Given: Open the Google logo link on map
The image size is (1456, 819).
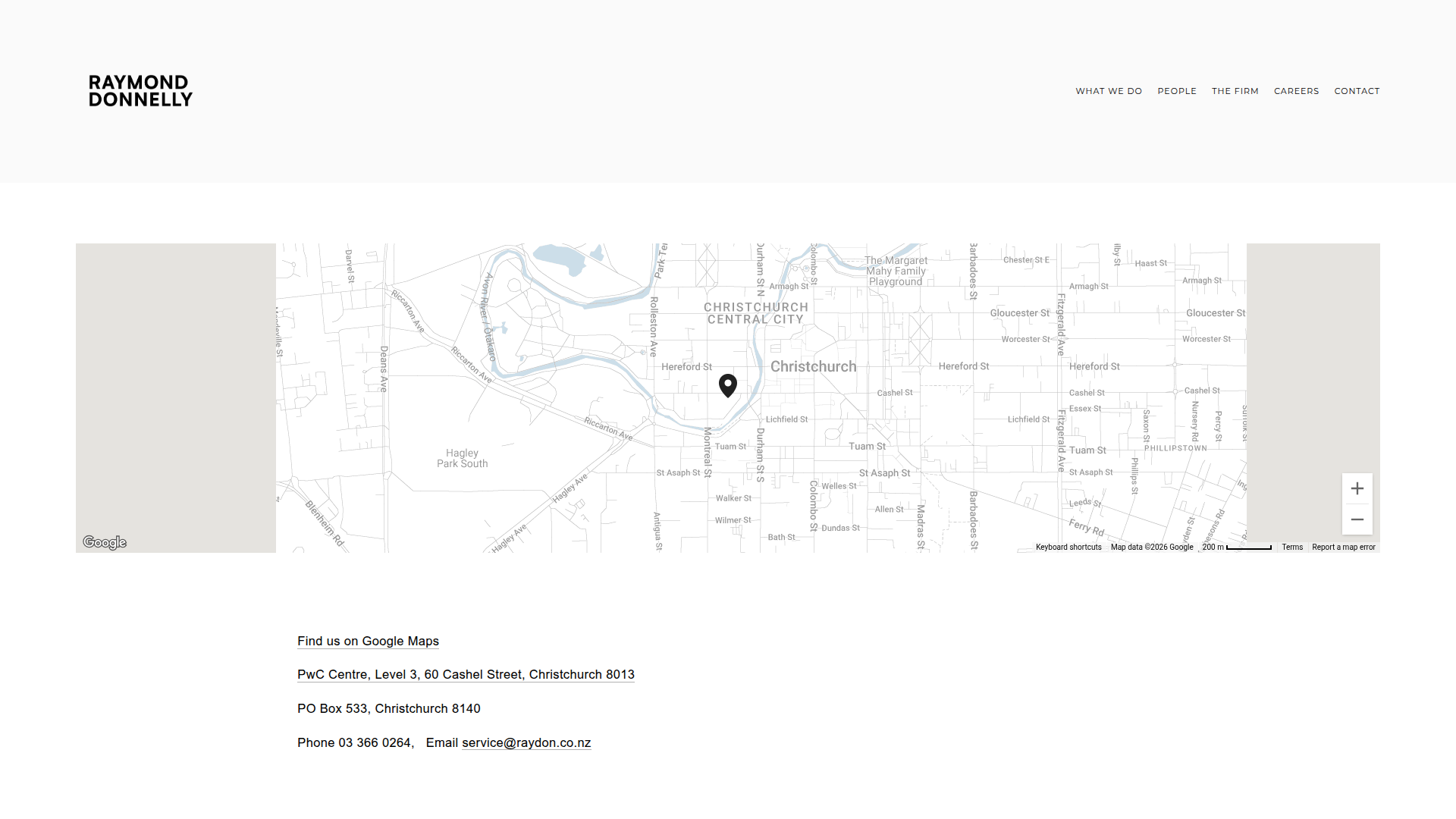Looking at the screenshot, I should coord(105,542).
